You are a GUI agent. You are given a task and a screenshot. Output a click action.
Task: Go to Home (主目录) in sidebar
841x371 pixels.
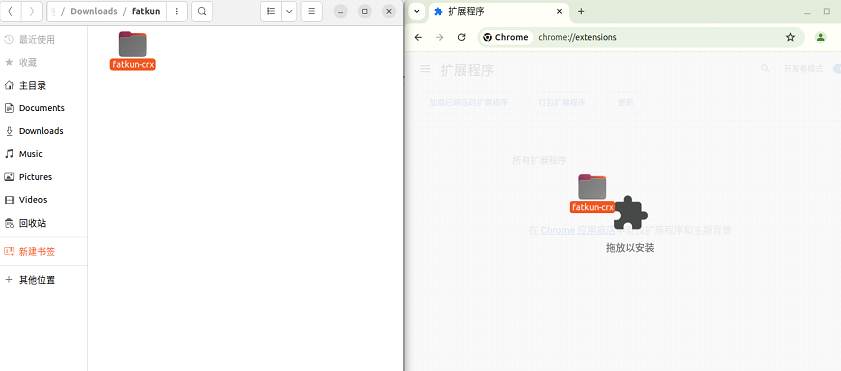coord(43,85)
